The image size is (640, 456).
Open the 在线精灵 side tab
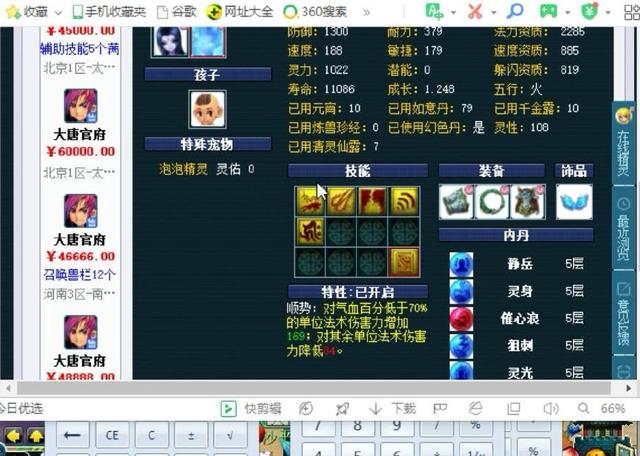tap(624, 142)
